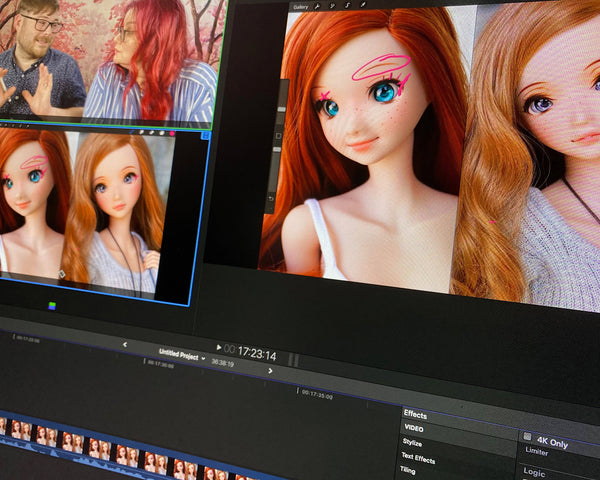Enable the 4K Only checkbox
Screen dimensions: 600x480
[527, 436]
